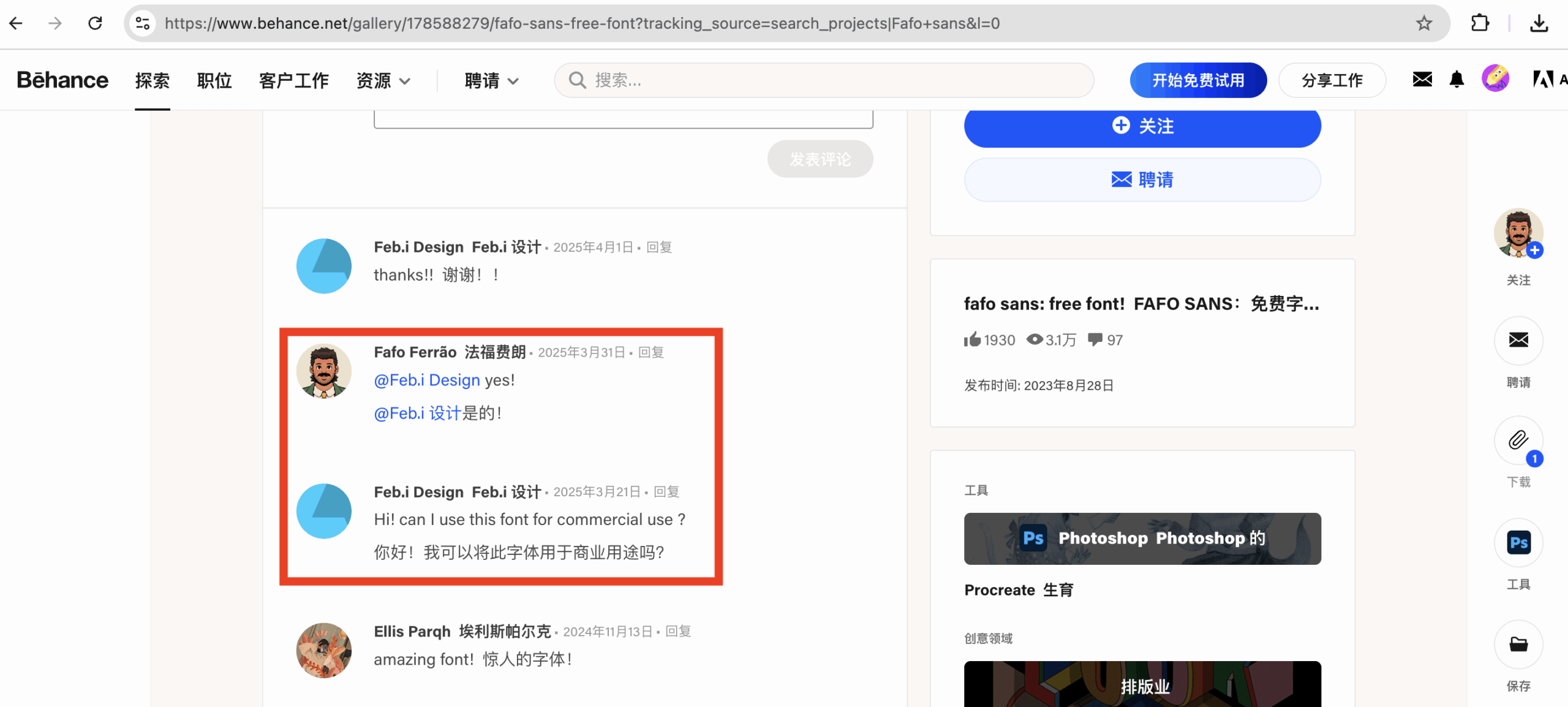
Task: Click the 聘请 button under follow
Action: (x=1142, y=180)
